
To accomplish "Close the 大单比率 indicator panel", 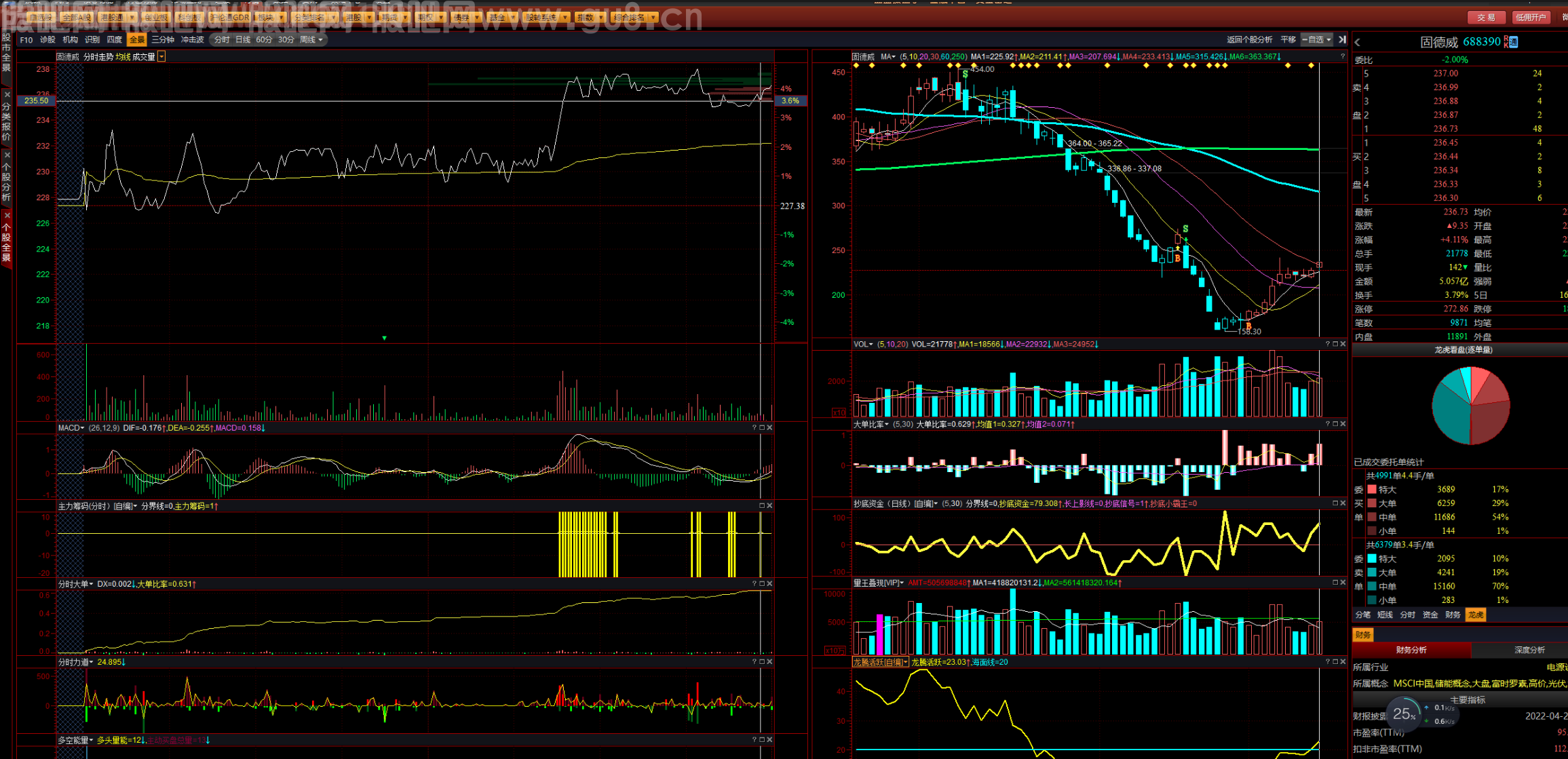I will click(1343, 424).
